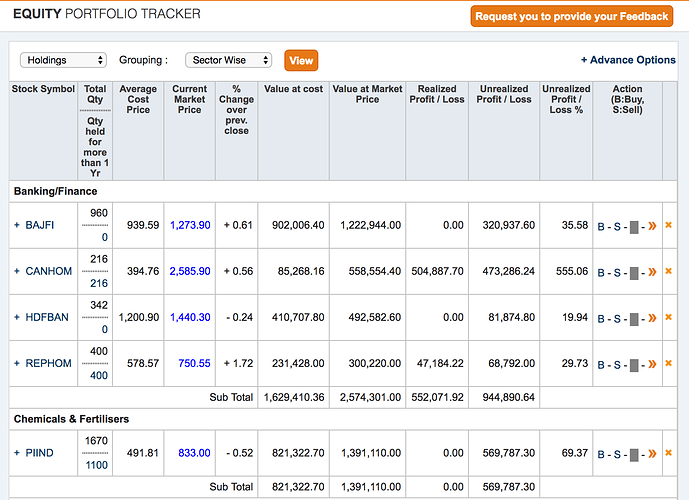Click REPHOM market price 750.55

coord(194,363)
